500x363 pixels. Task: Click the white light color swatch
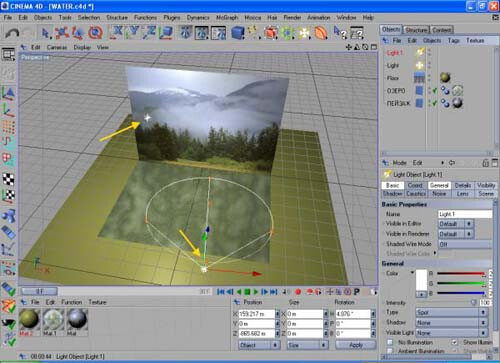click(x=421, y=280)
